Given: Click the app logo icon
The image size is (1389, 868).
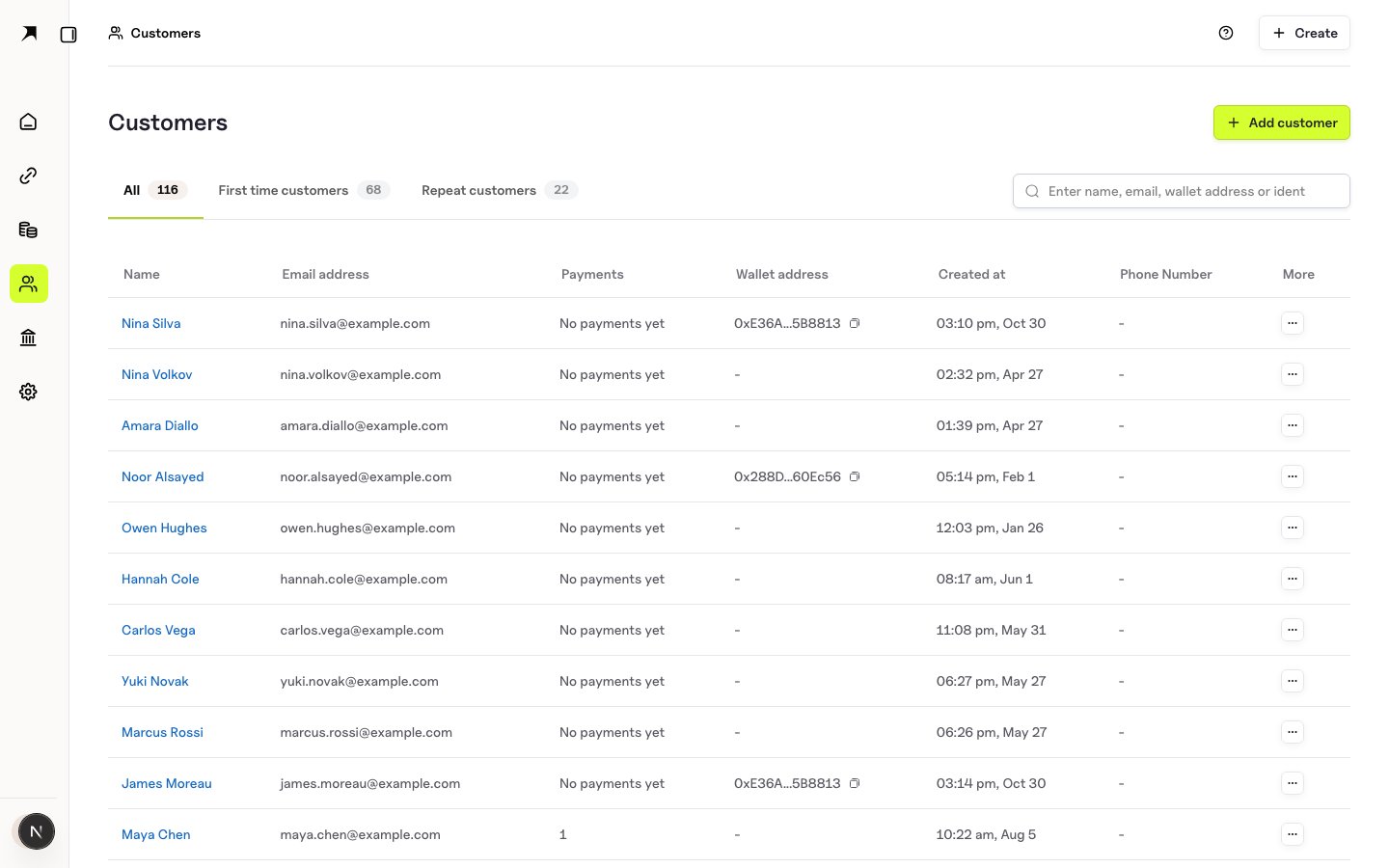Looking at the screenshot, I should click(29, 34).
